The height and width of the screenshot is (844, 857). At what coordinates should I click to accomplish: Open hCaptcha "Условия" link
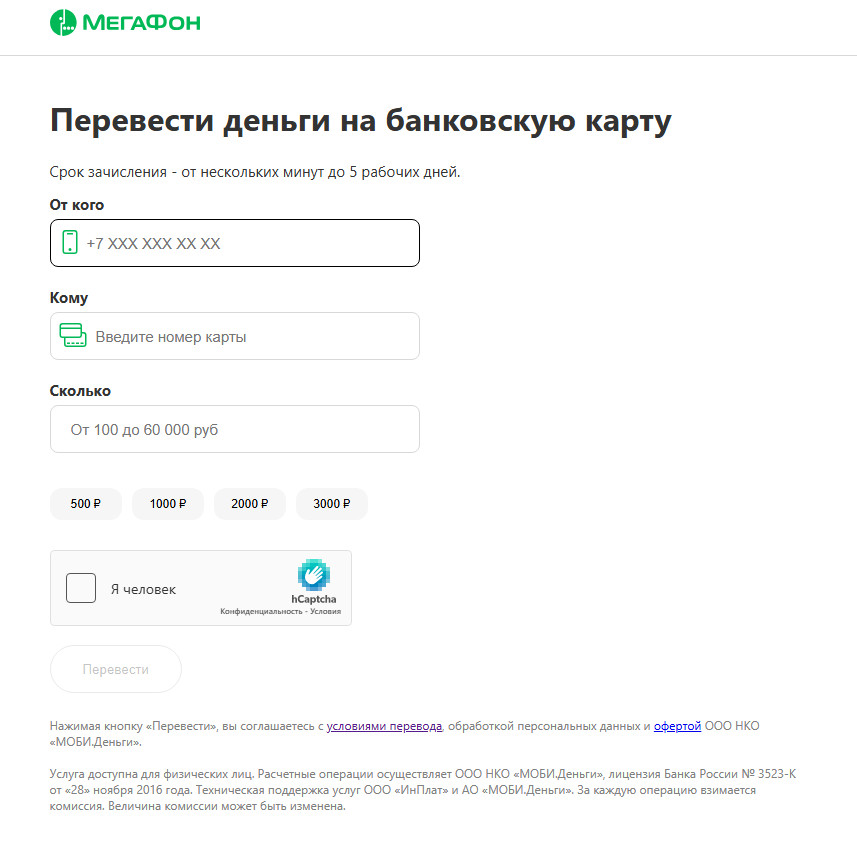(325, 611)
